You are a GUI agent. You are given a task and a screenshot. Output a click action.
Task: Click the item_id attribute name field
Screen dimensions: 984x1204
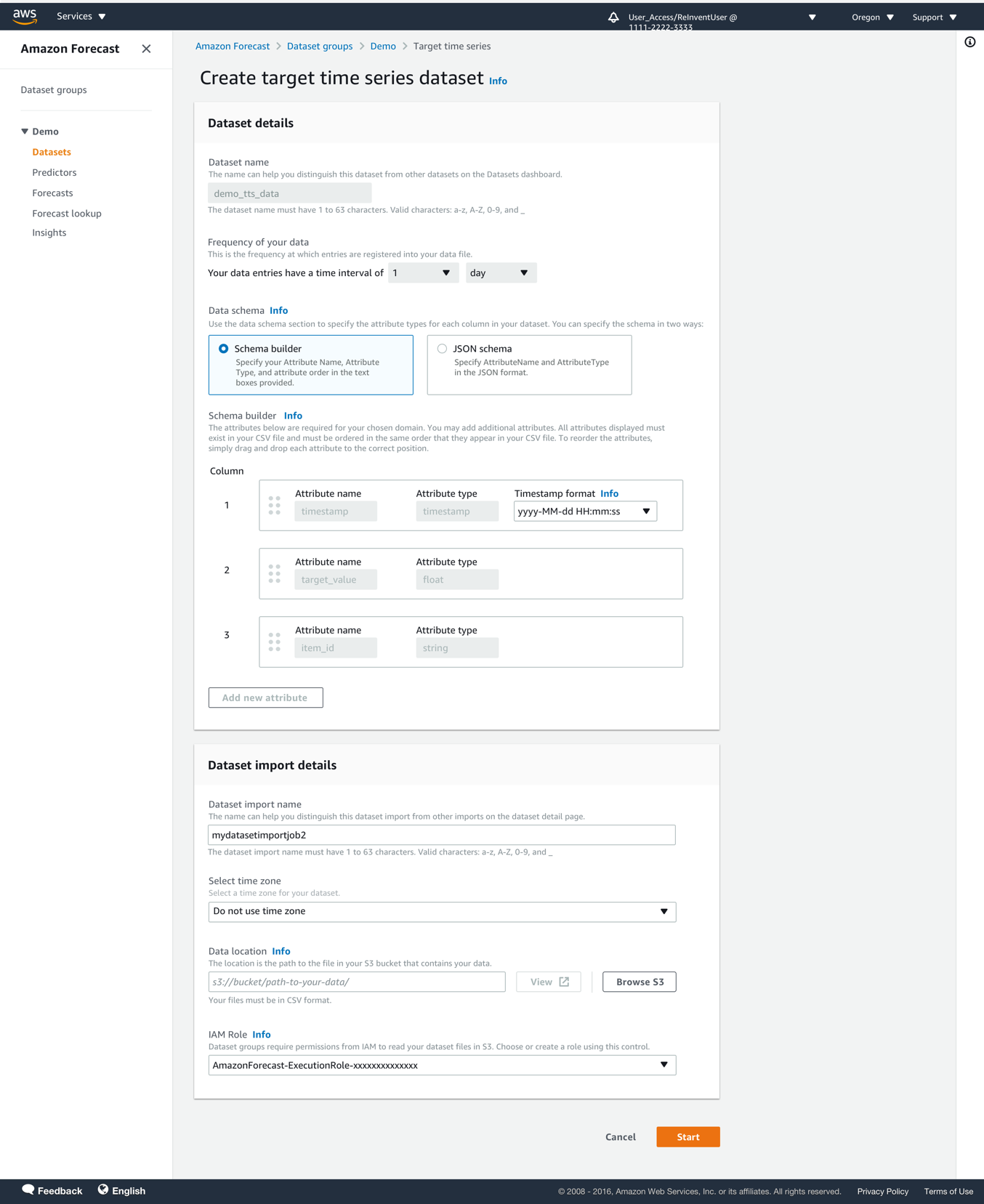pos(336,647)
